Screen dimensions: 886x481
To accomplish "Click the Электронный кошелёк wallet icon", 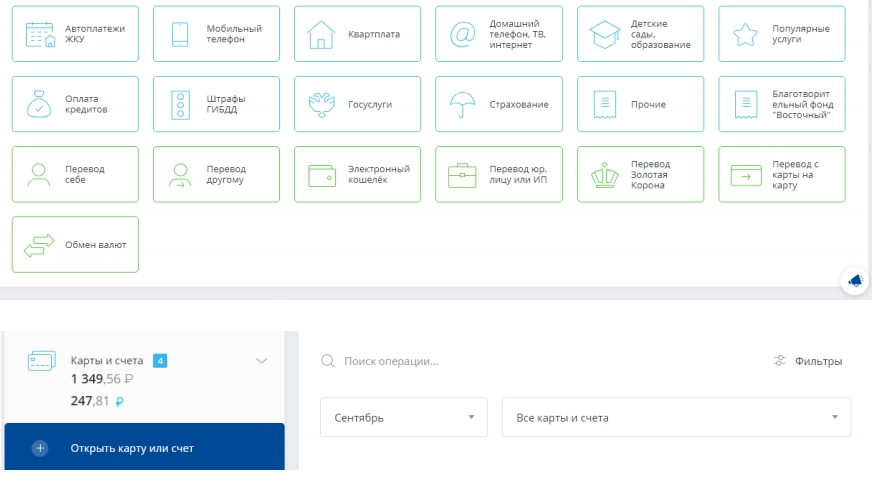I will tap(321, 174).
